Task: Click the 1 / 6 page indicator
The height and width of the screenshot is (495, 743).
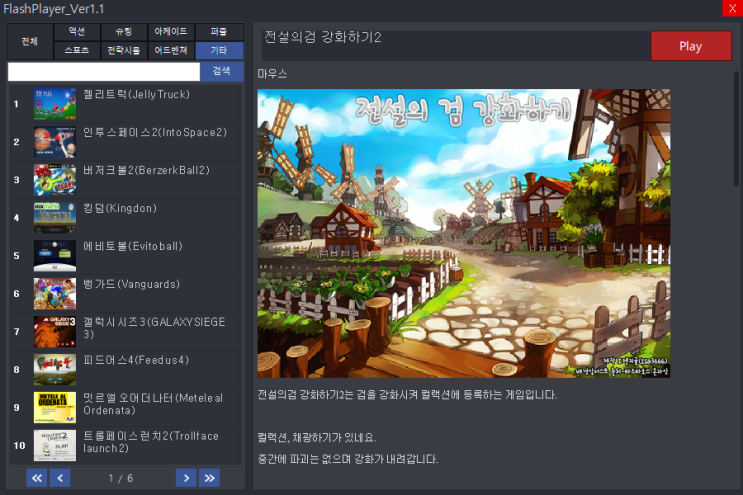Action: [120, 478]
